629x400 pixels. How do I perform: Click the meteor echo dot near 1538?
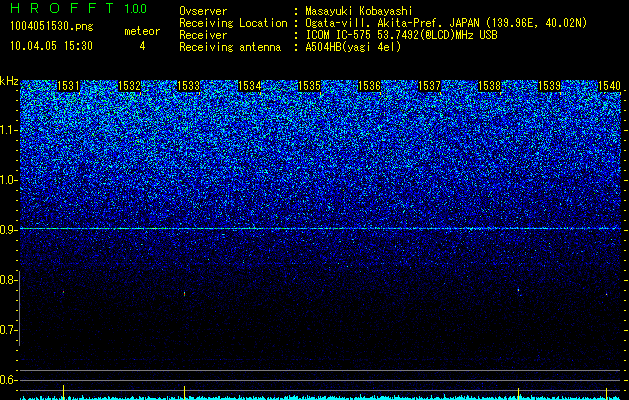518,290
